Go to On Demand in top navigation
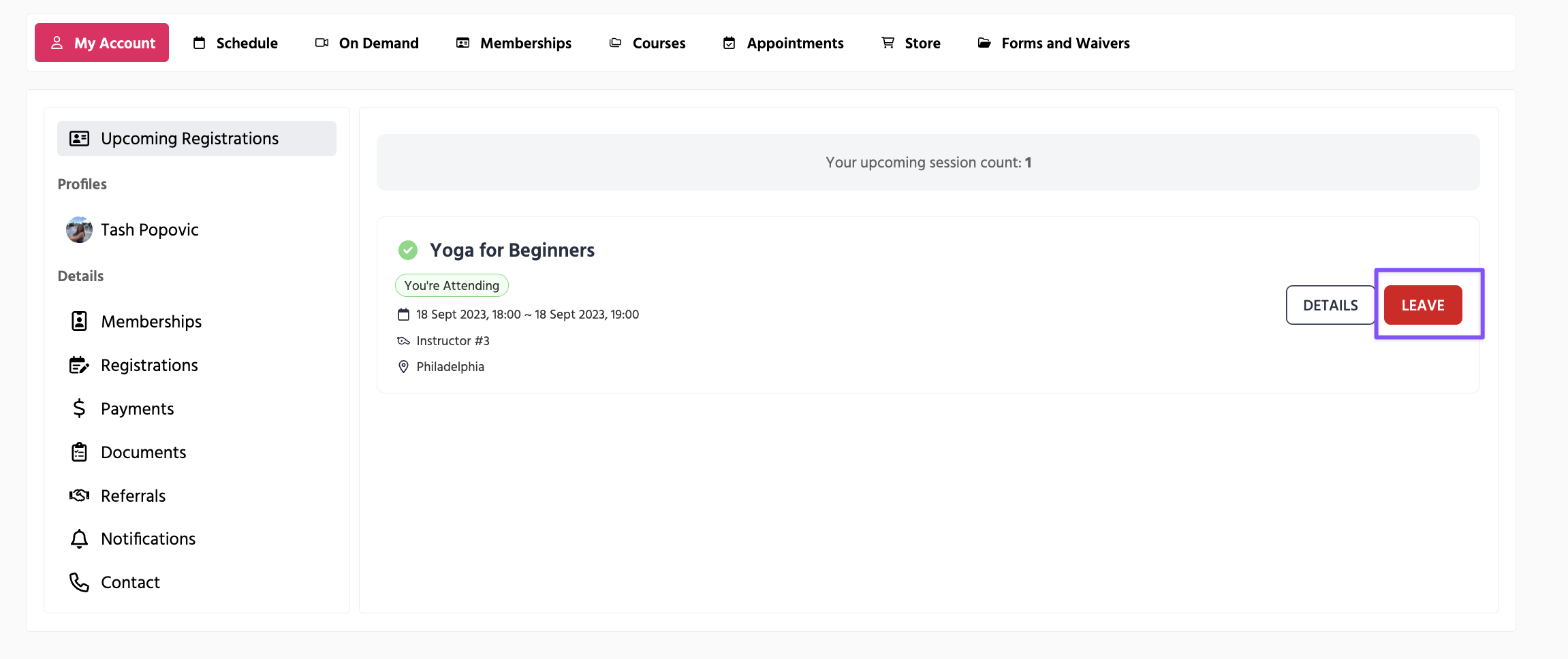The height and width of the screenshot is (659, 1568). [x=367, y=43]
